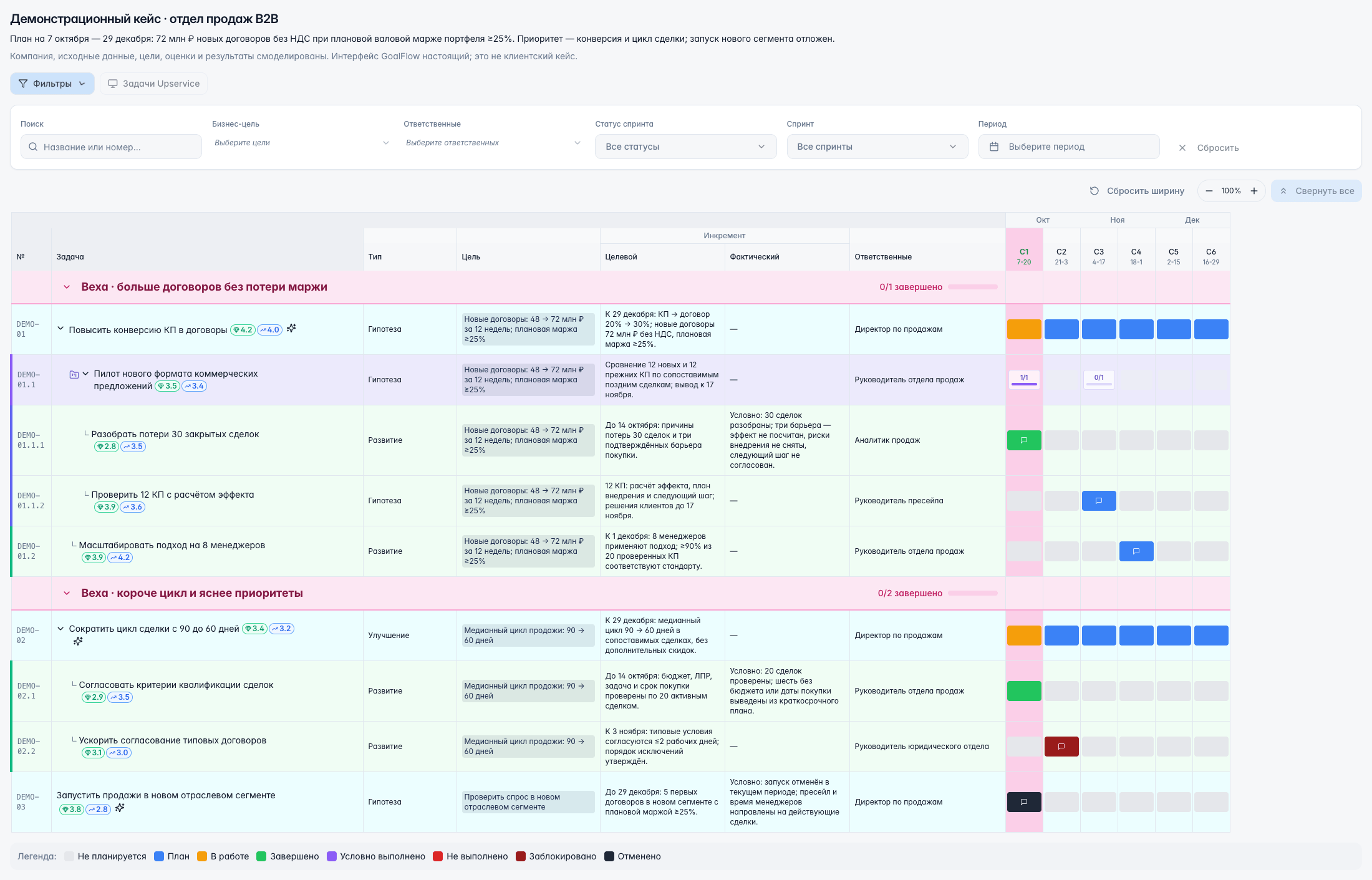Click 0/1 progress cell in Пилот row
1372x880 pixels.
point(1099,379)
